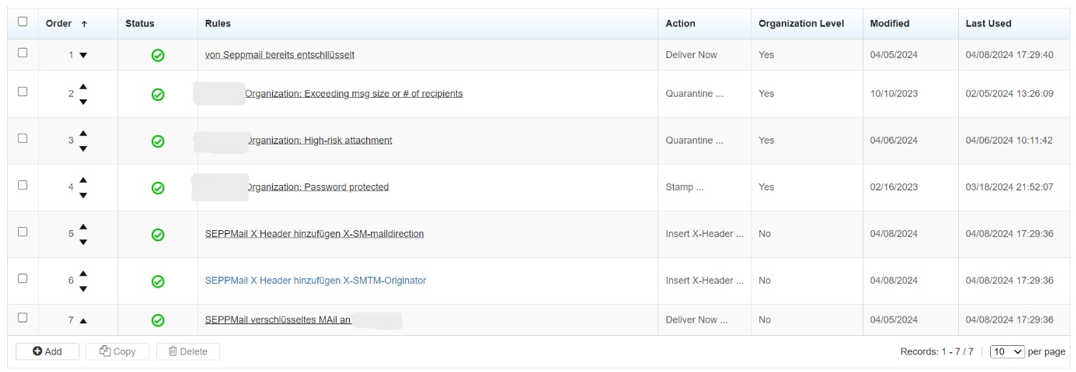Image resolution: width=1076 pixels, height=372 pixels.
Task: Check the box for X-SM-maildirection rule
Action: tap(23, 231)
